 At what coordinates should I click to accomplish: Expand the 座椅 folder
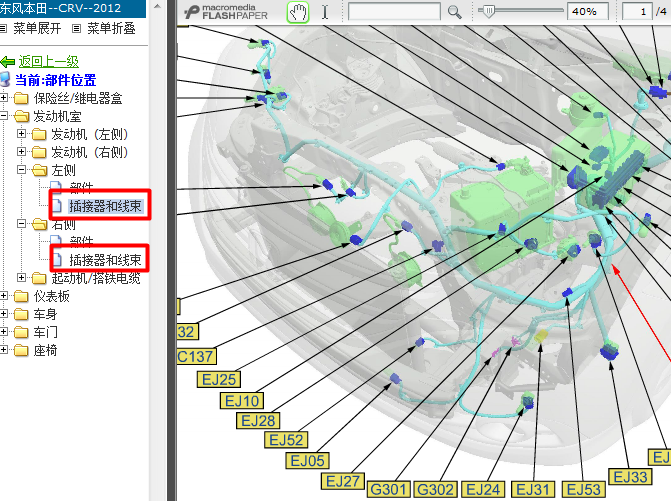(4, 350)
